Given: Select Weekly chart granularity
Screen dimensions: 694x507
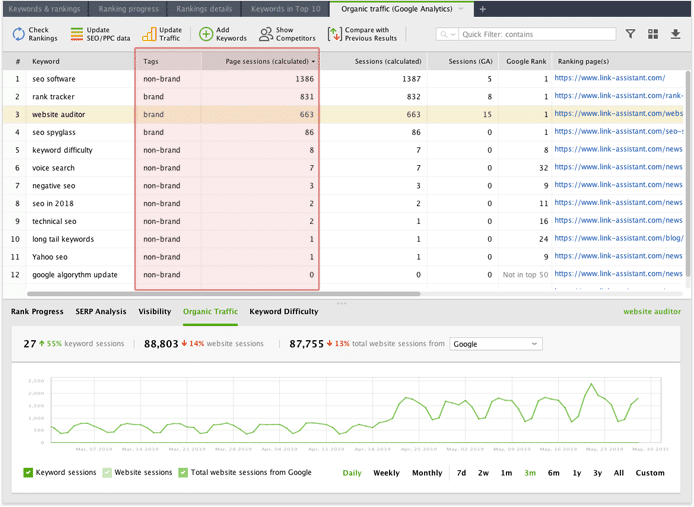Looking at the screenshot, I should click(x=386, y=473).
